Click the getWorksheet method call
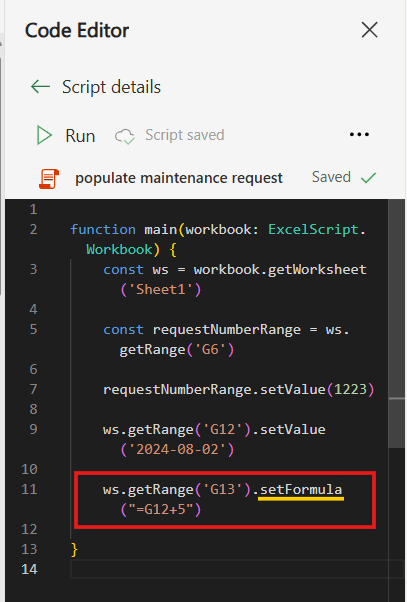 317,270
